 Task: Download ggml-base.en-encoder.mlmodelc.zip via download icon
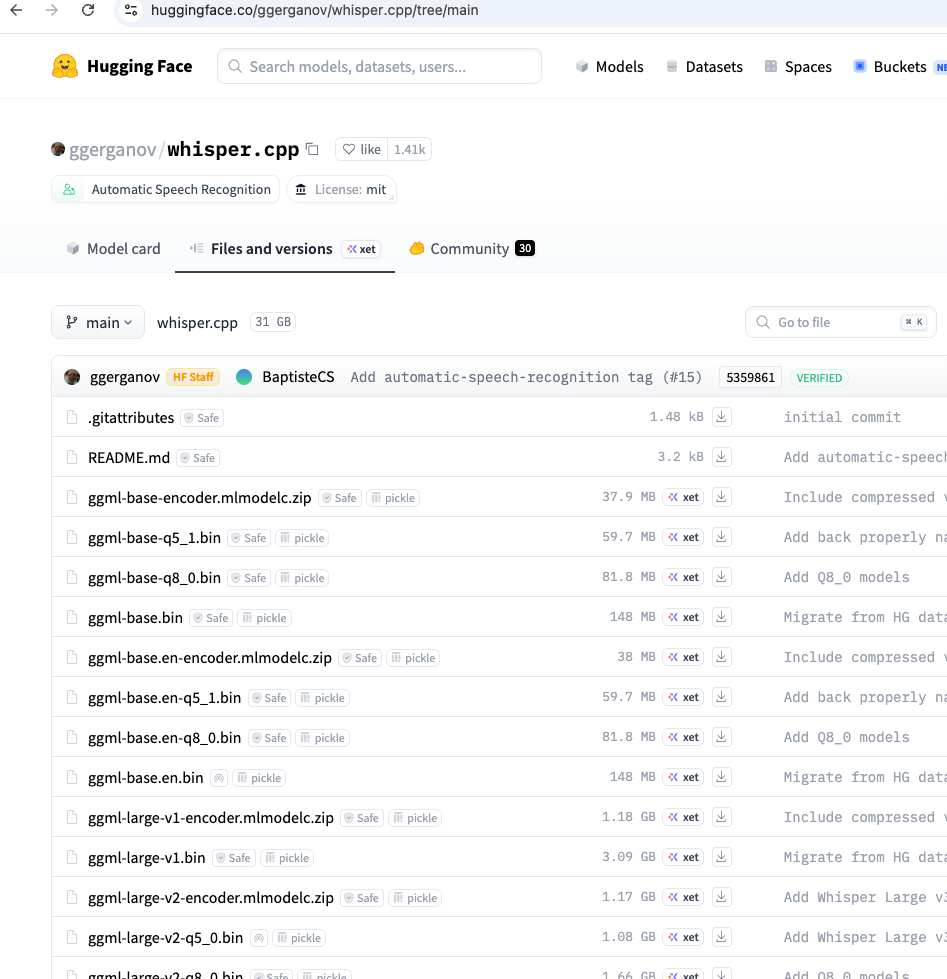pos(722,657)
